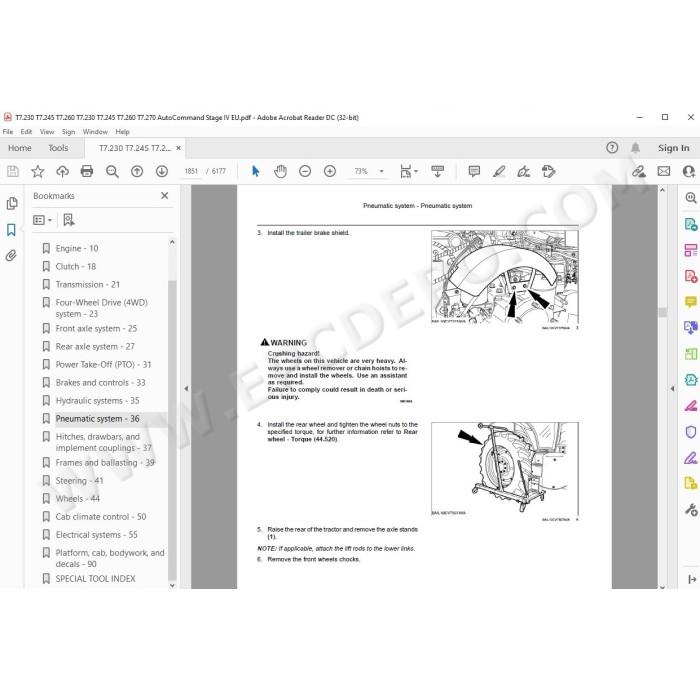
Task: Open the Edit menu
Action: (x=26, y=132)
